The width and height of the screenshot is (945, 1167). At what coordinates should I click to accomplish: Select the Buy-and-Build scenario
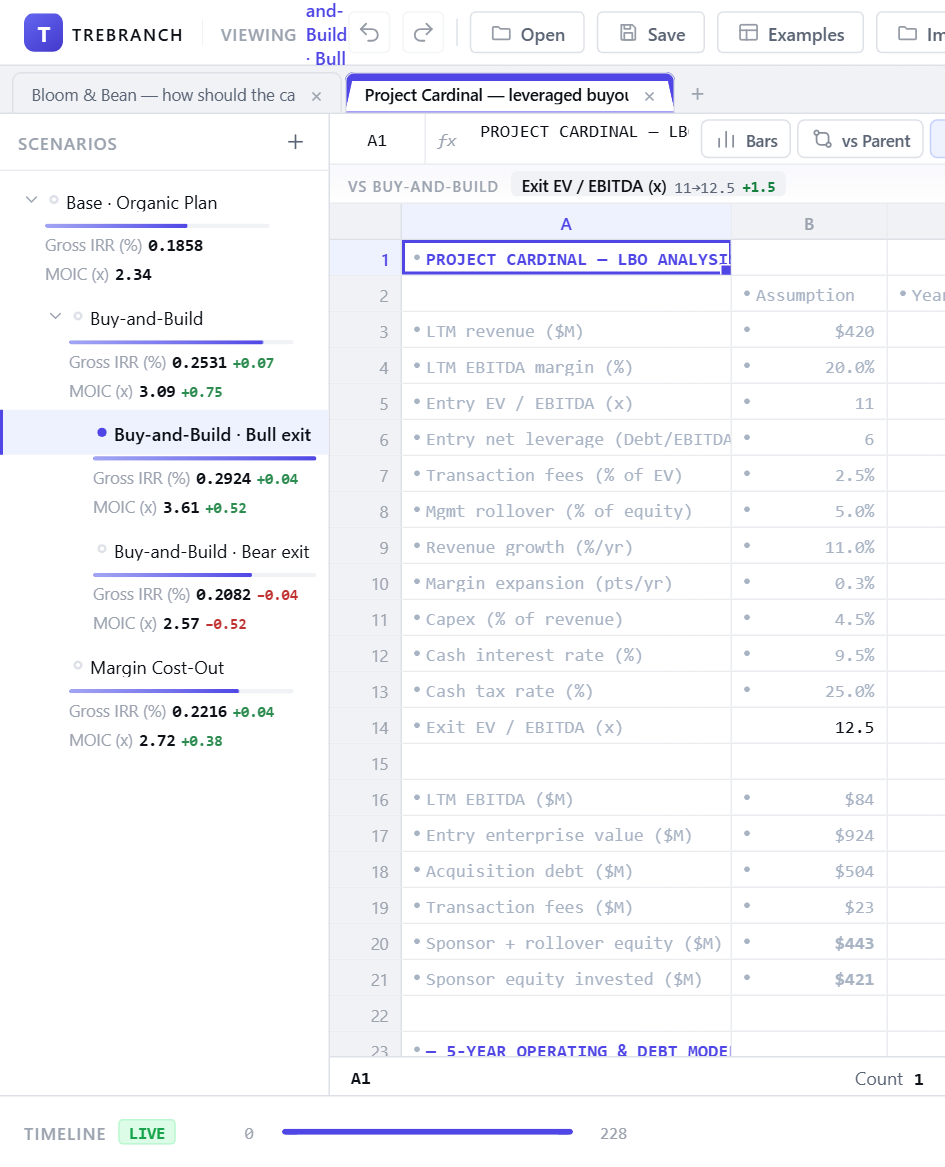tap(147, 319)
